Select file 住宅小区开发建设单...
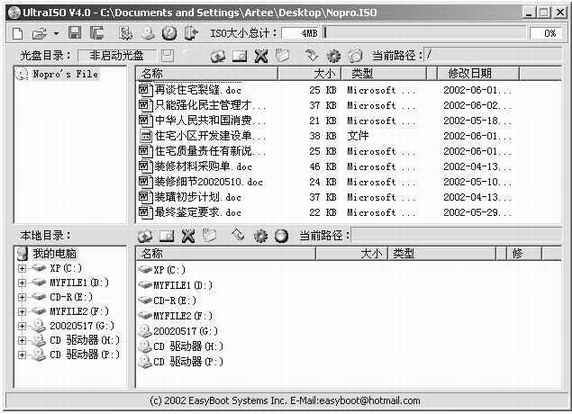 point(210,136)
